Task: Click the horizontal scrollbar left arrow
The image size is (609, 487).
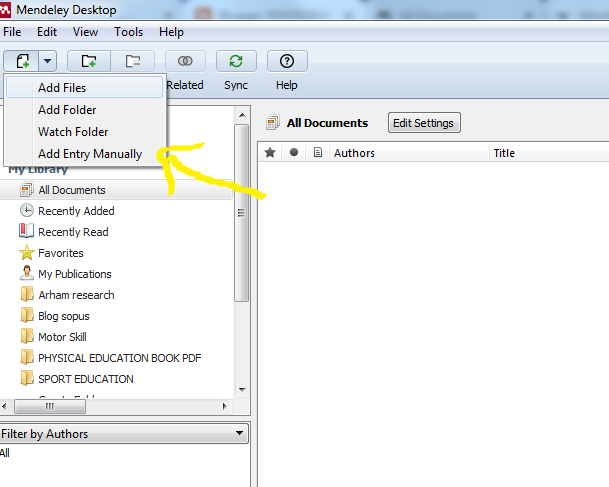Action: (4, 406)
